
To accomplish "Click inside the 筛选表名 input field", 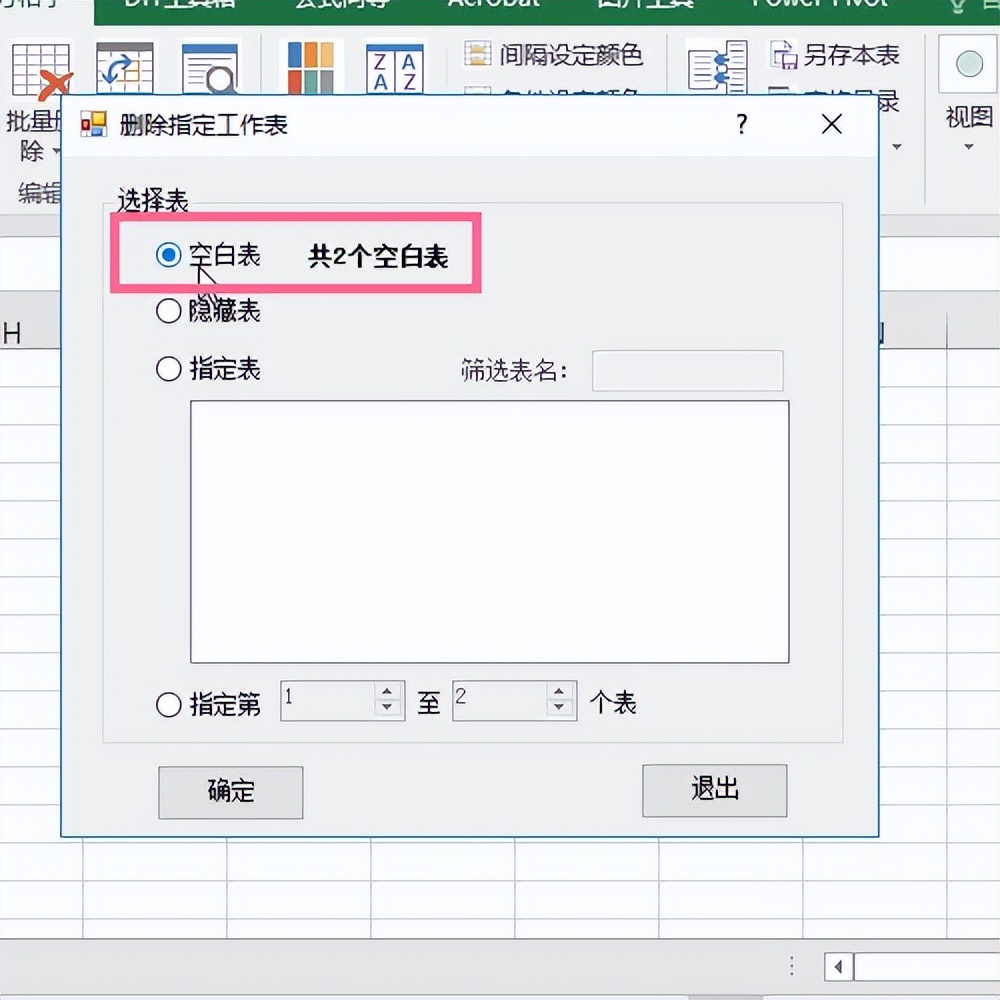I will [687, 371].
